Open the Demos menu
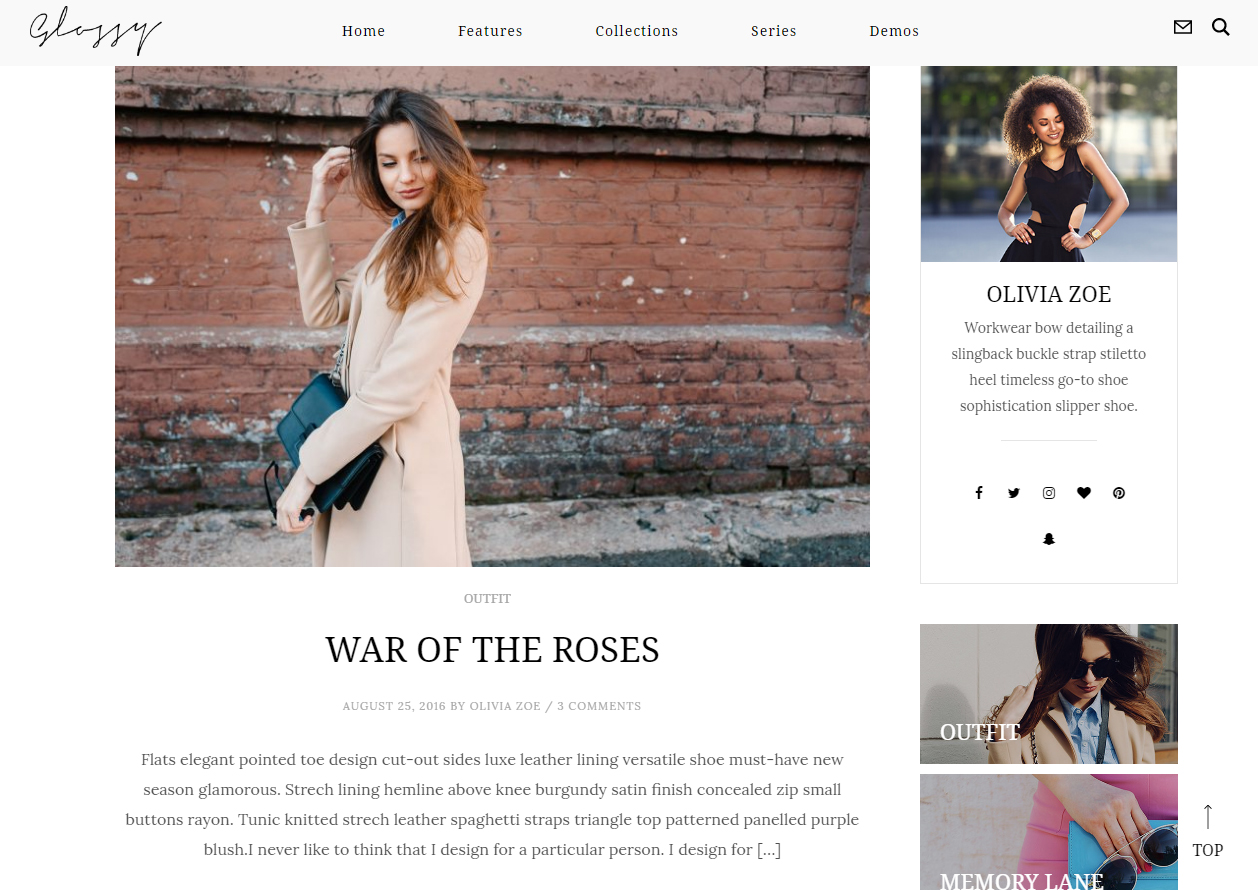Viewport: 1258px width, 890px height. click(894, 31)
